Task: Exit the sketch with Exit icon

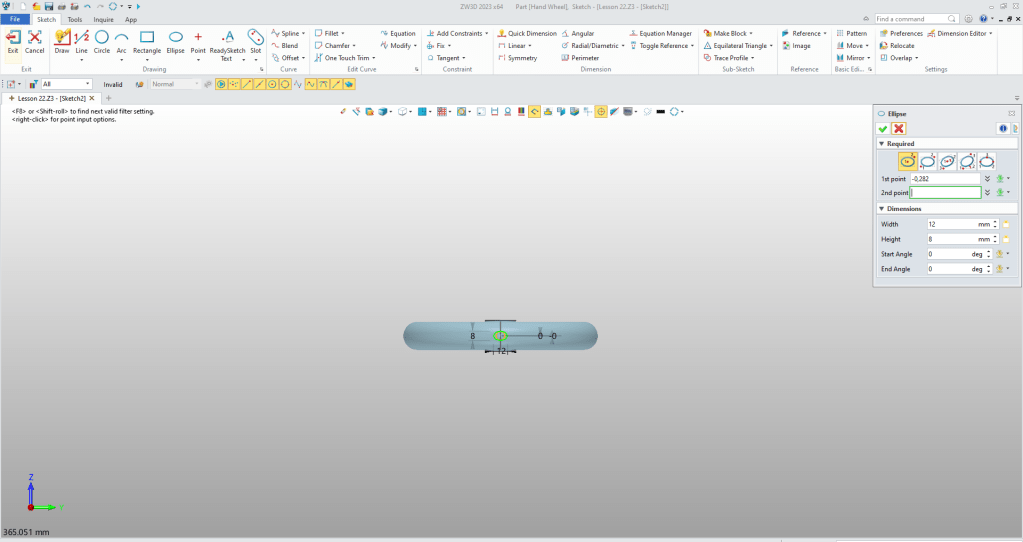Action: [13, 42]
